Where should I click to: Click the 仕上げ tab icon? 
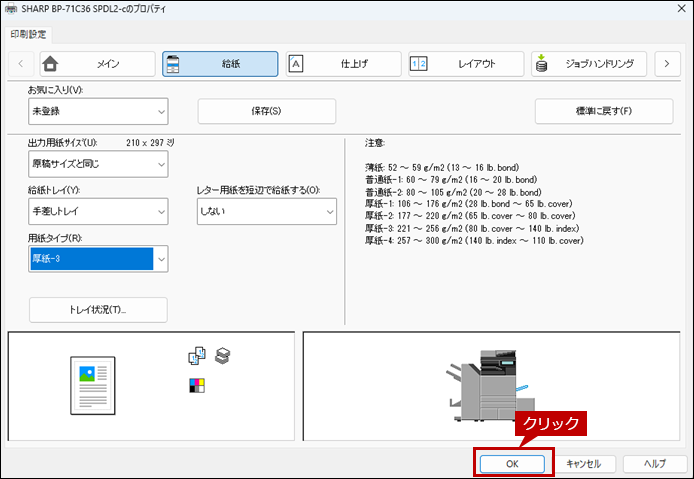pyautogui.click(x=296, y=64)
